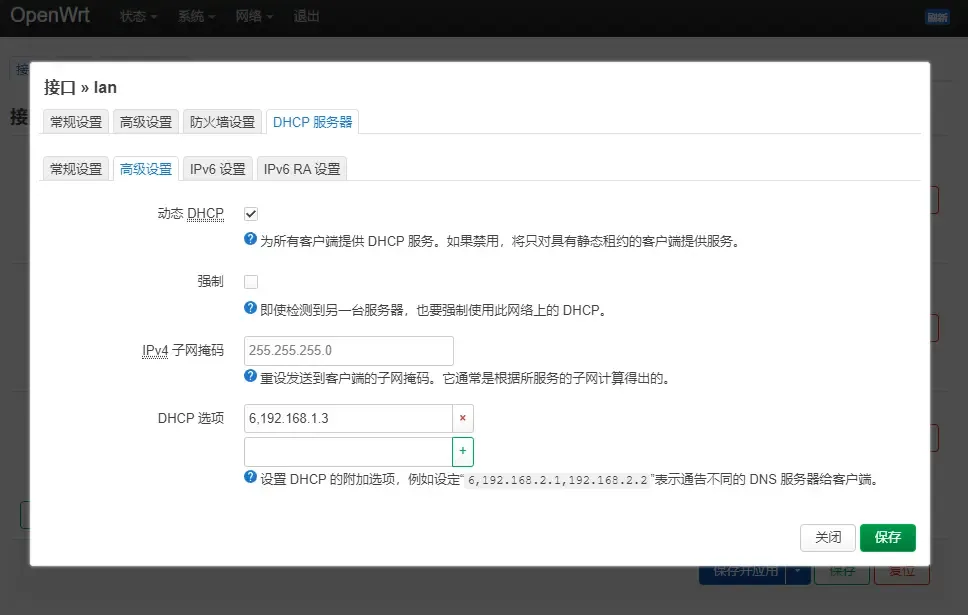This screenshot has width=968, height=615.
Task: Click help icon beside 动态 DHCP description
Action: 251,240
